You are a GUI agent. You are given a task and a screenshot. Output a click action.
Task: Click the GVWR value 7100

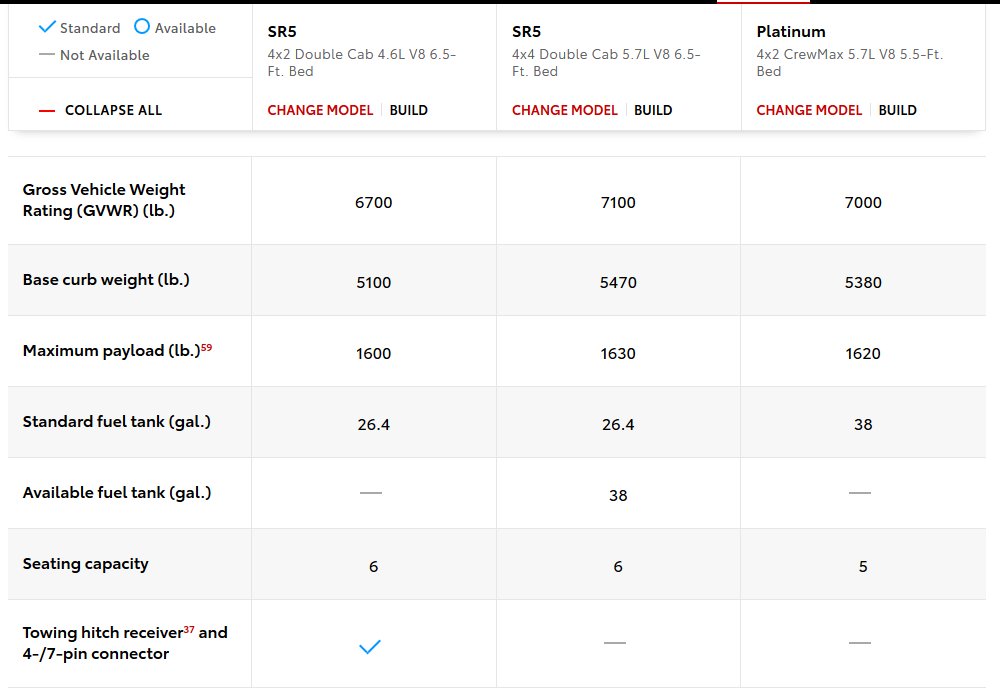pyautogui.click(x=618, y=203)
